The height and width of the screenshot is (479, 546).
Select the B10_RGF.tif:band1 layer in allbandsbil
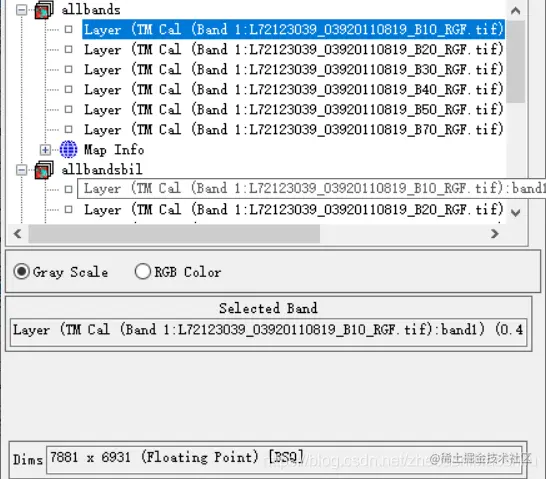click(312, 189)
